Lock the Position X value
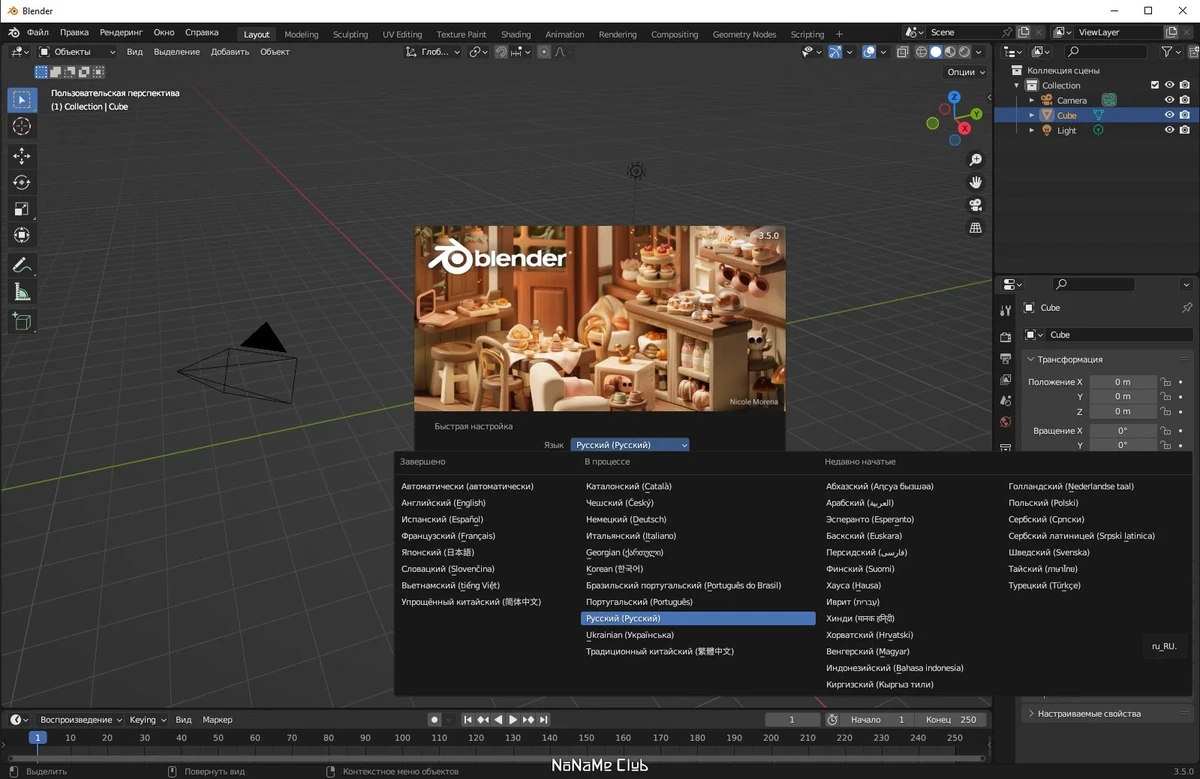The height and width of the screenshot is (779, 1200). 1165,382
